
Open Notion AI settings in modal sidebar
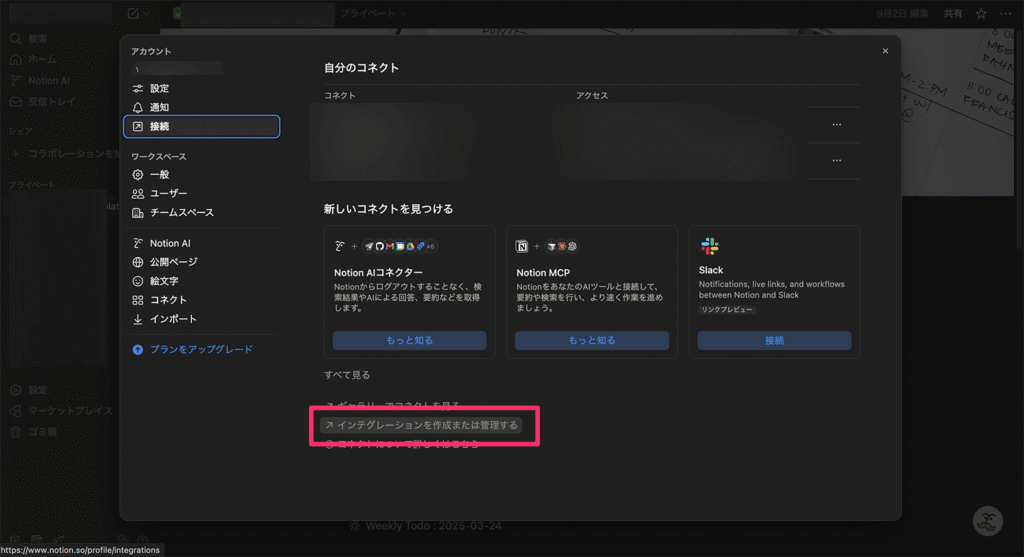click(172, 243)
